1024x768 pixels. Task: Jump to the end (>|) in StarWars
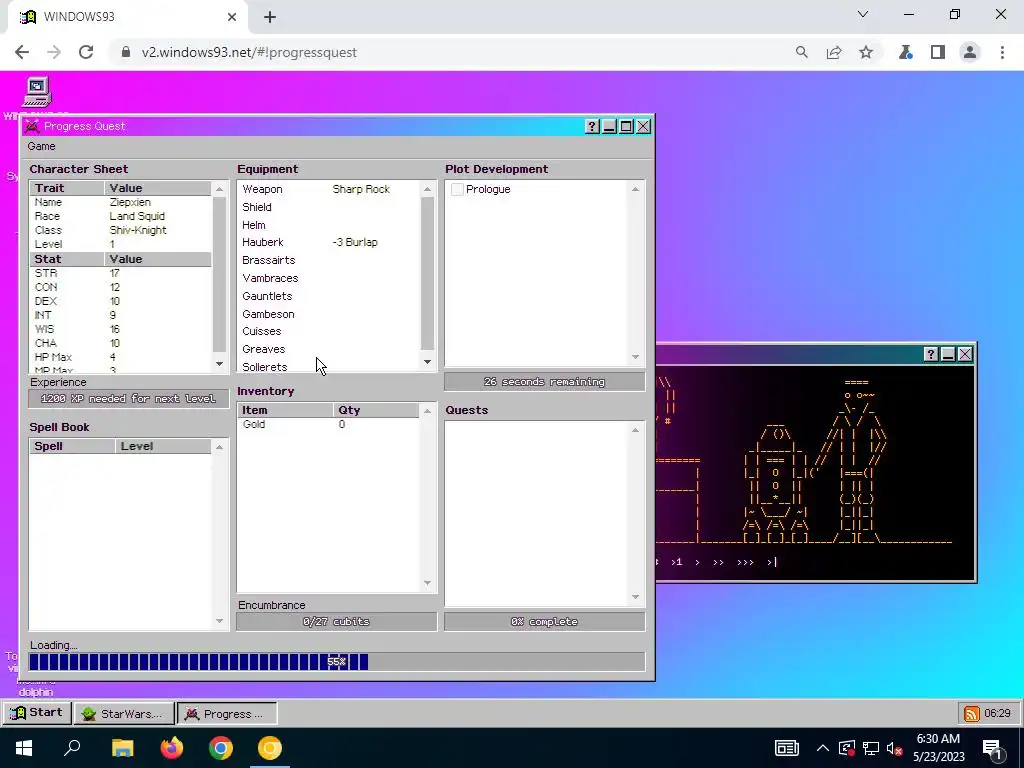tap(772, 562)
